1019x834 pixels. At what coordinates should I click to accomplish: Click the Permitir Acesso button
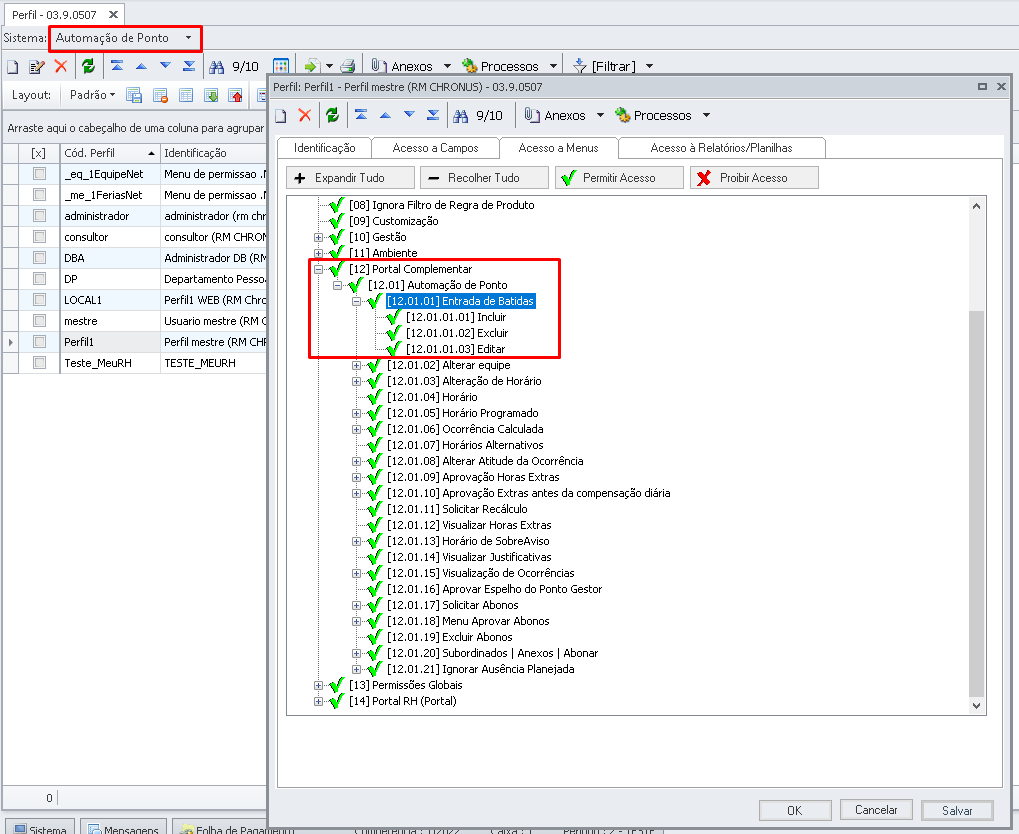(619, 178)
